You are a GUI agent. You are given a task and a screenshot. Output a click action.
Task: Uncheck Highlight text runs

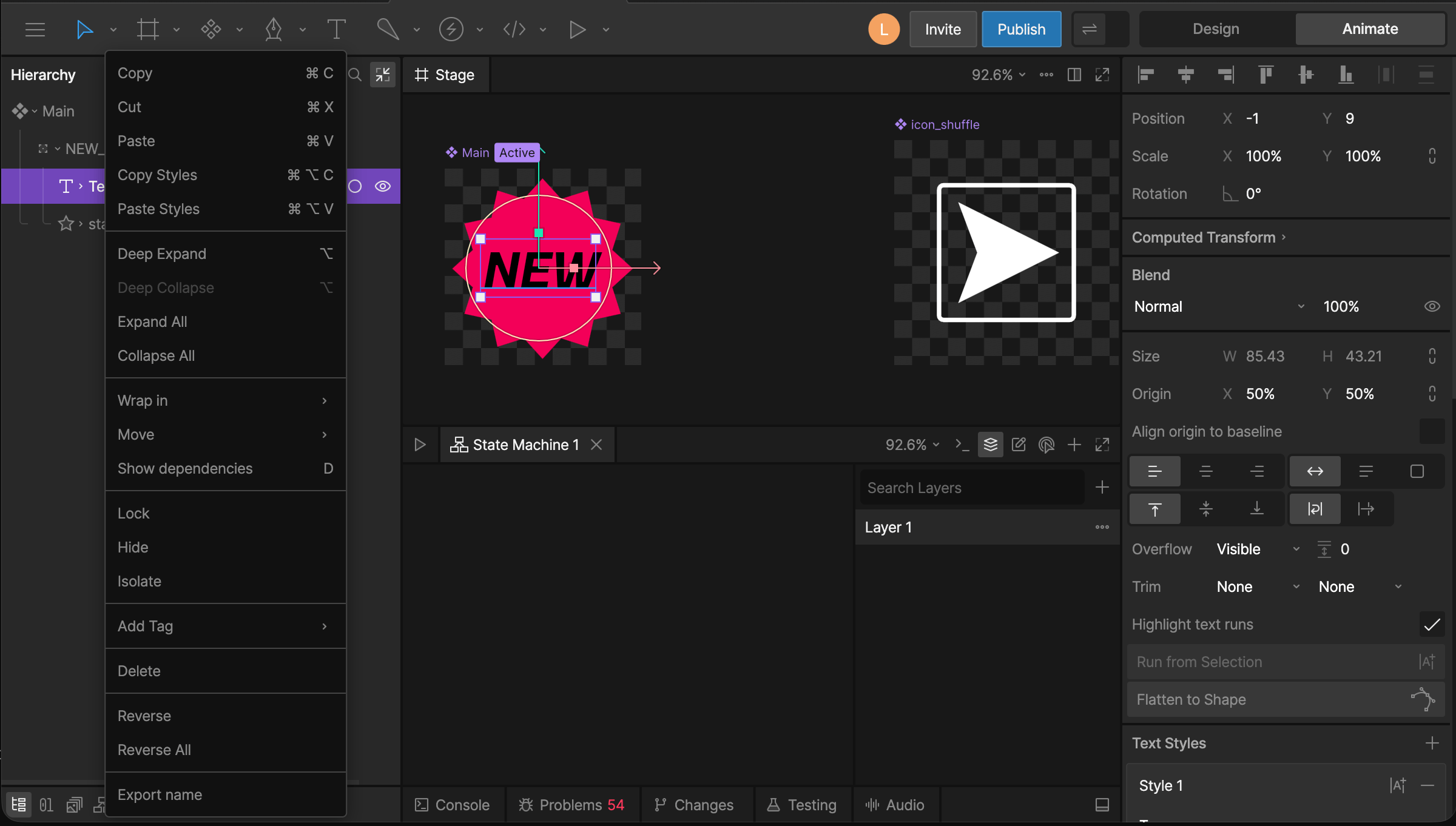click(1432, 624)
